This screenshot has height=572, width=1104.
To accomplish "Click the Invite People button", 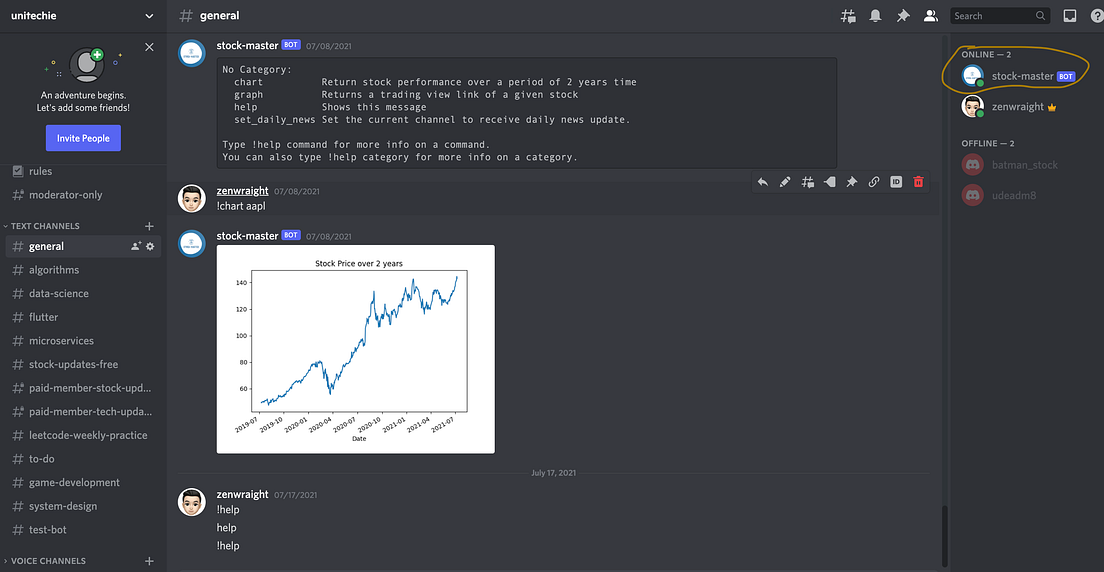I will coord(83,138).
